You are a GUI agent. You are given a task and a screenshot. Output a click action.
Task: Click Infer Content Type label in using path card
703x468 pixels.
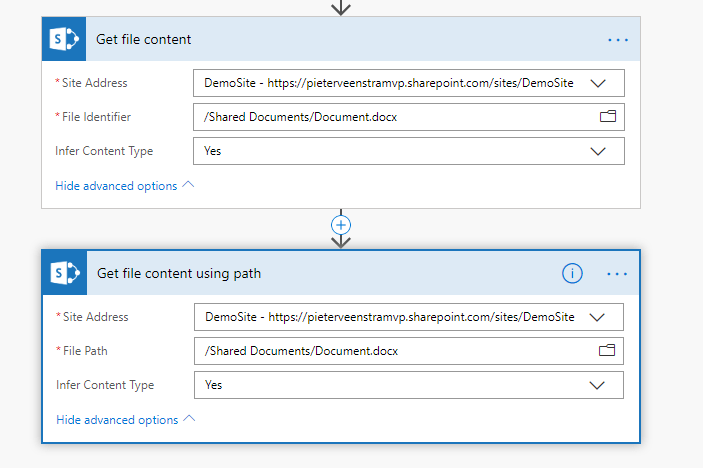[105, 385]
